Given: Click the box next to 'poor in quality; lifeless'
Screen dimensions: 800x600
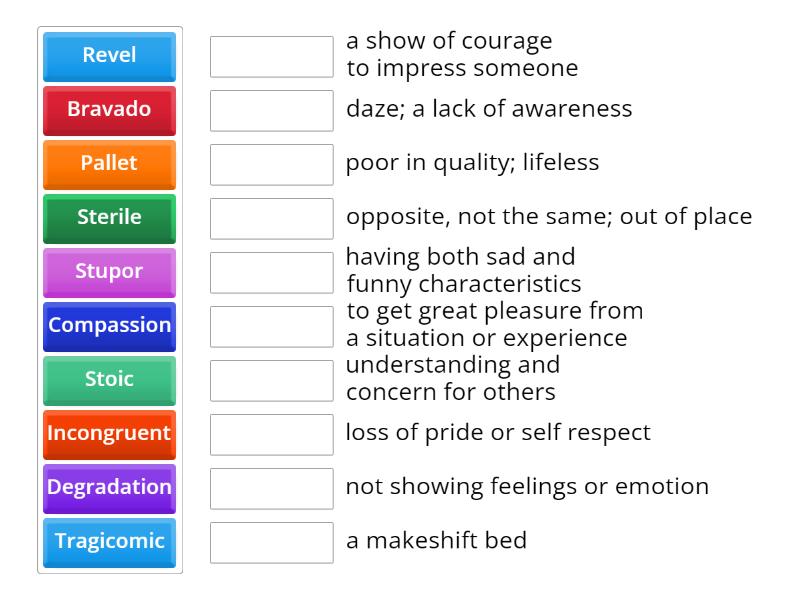Looking at the screenshot, I should coord(272,165).
